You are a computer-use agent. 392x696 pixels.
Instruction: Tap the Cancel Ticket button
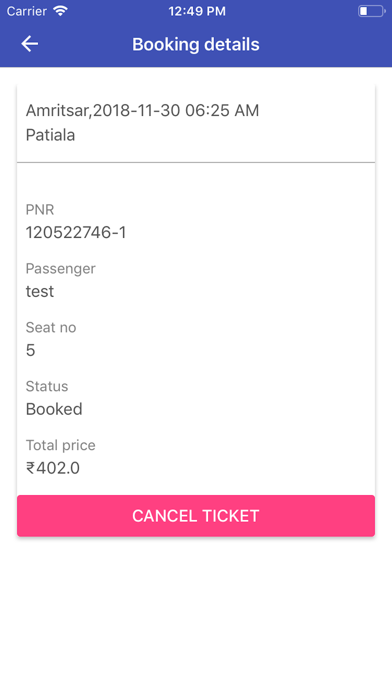click(196, 516)
